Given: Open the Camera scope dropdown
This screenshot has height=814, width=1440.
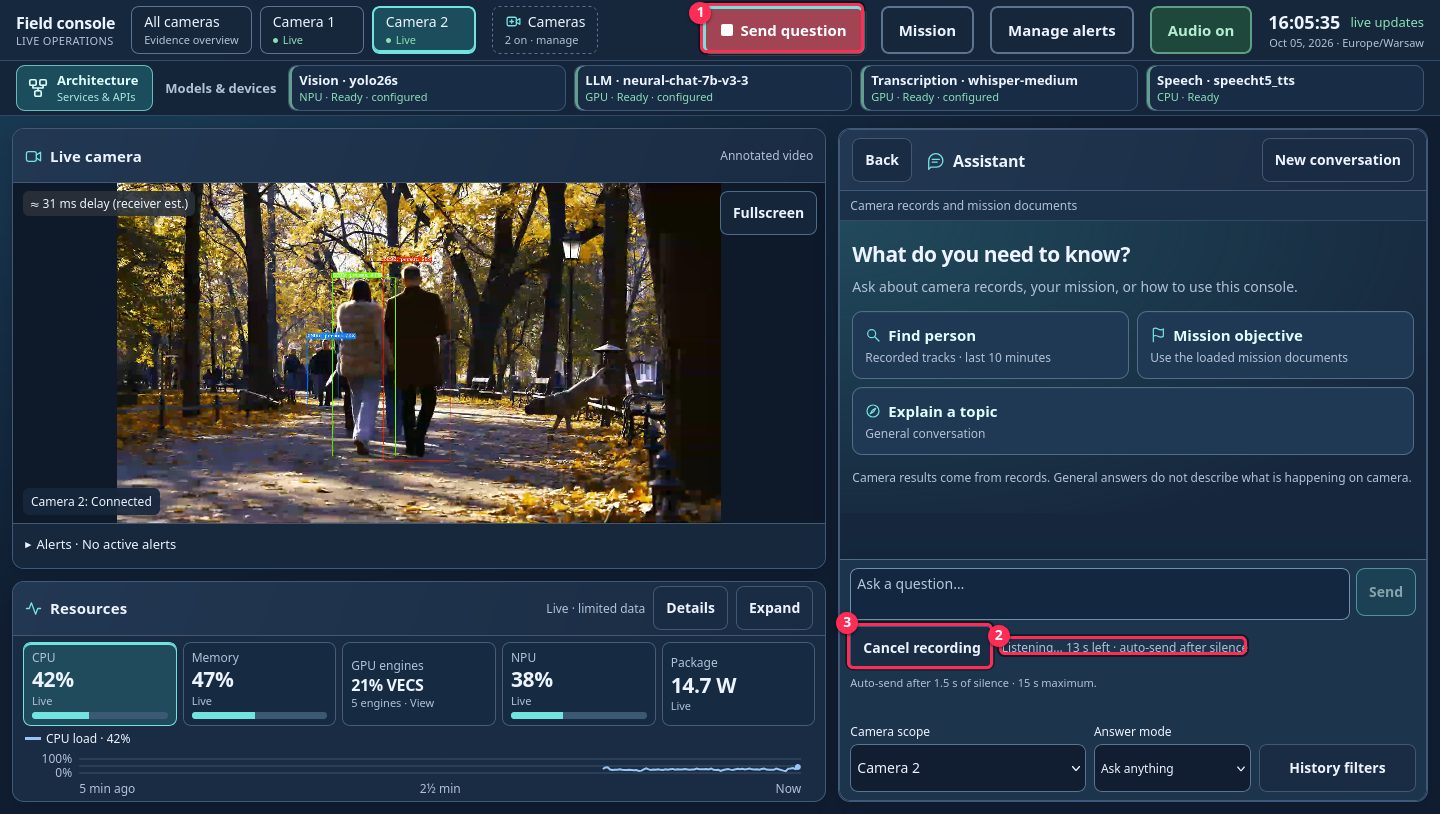Looking at the screenshot, I should click(x=968, y=768).
